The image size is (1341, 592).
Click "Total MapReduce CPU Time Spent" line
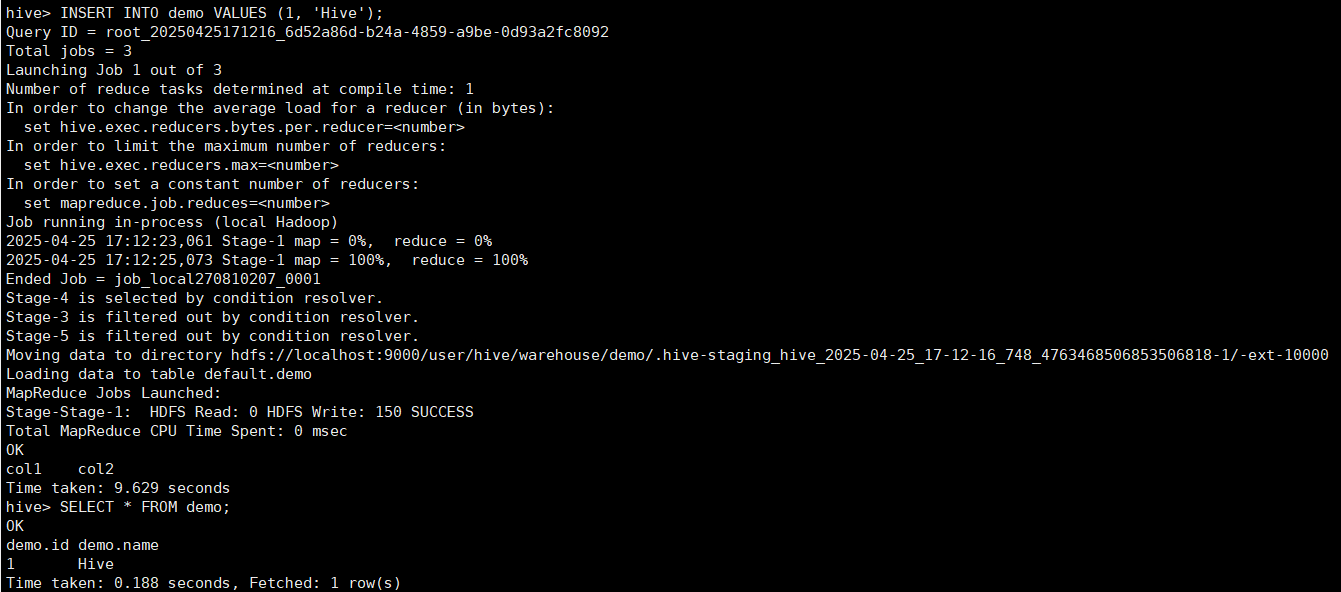(x=177, y=431)
